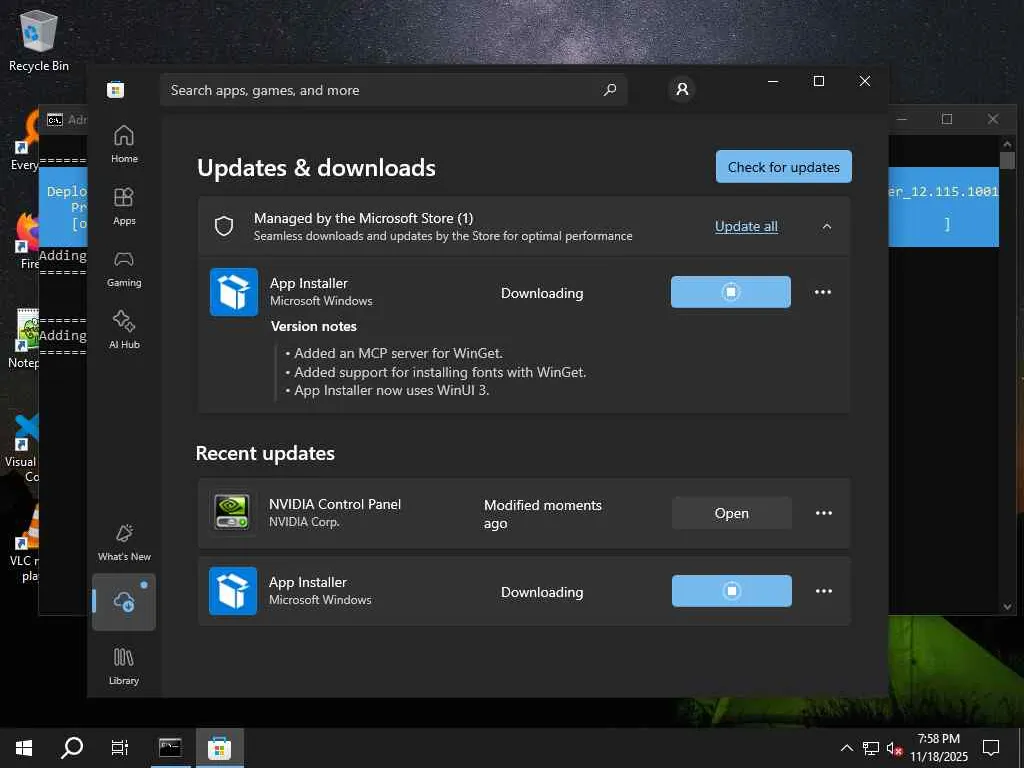Click note 'App Installer now uses WinUI 3'
Screen dimensions: 1024x768
[391, 390]
